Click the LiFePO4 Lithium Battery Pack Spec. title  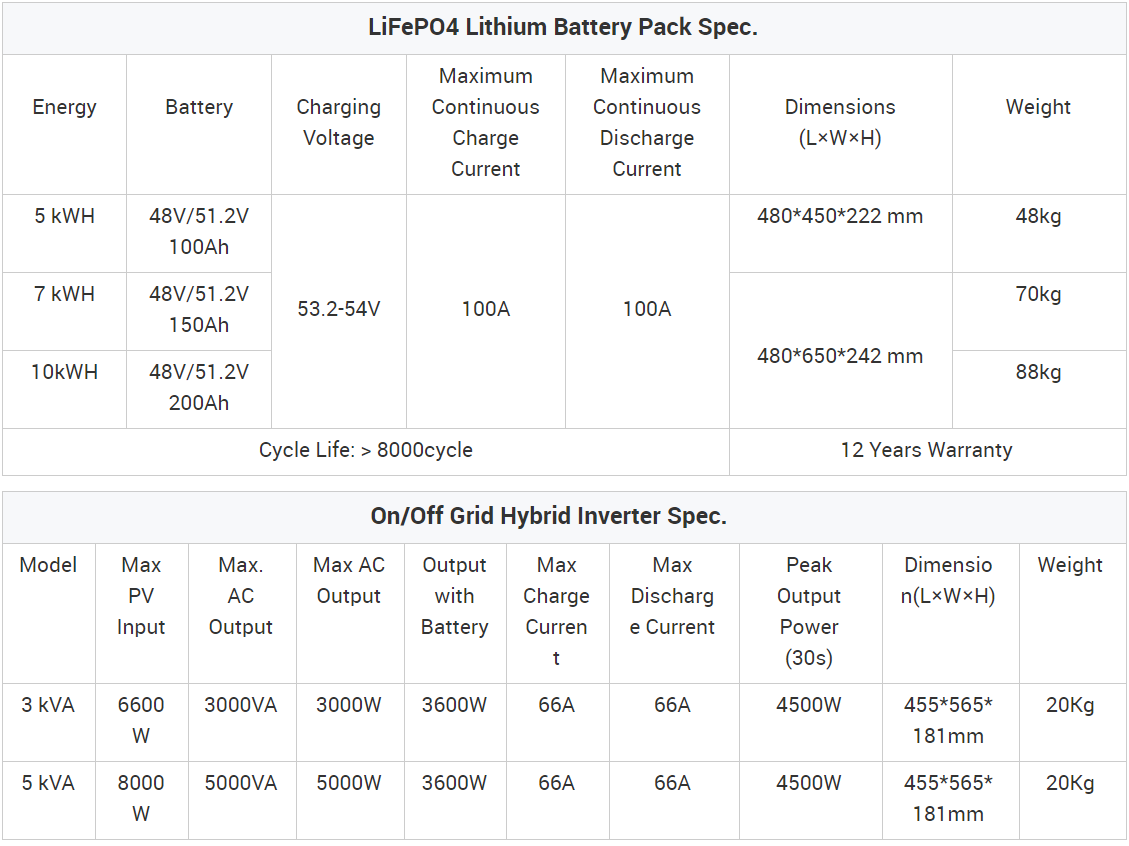pyautogui.click(x=563, y=27)
